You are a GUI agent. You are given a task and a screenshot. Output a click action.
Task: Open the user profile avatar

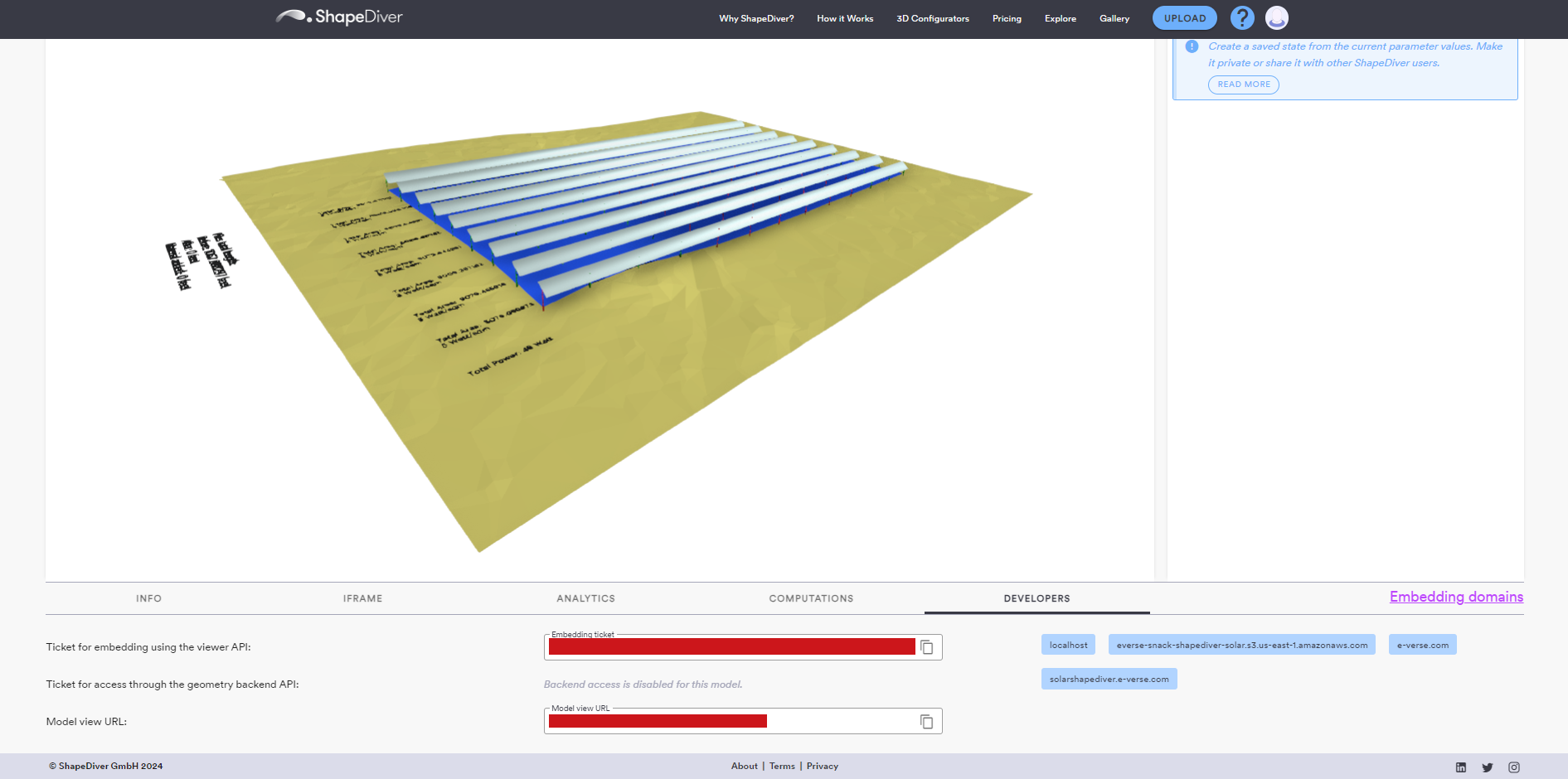tap(1277, 17)
